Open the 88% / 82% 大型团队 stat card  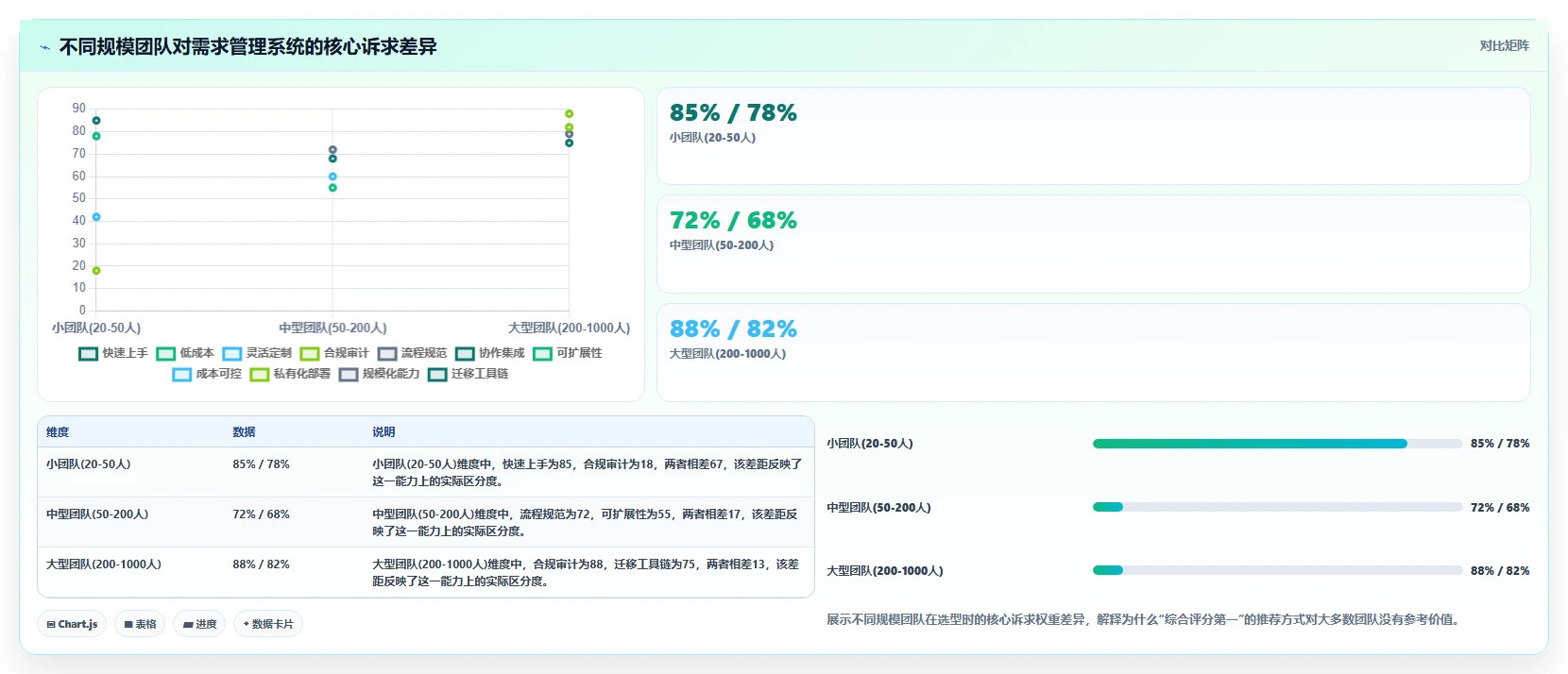(1093, 352)
